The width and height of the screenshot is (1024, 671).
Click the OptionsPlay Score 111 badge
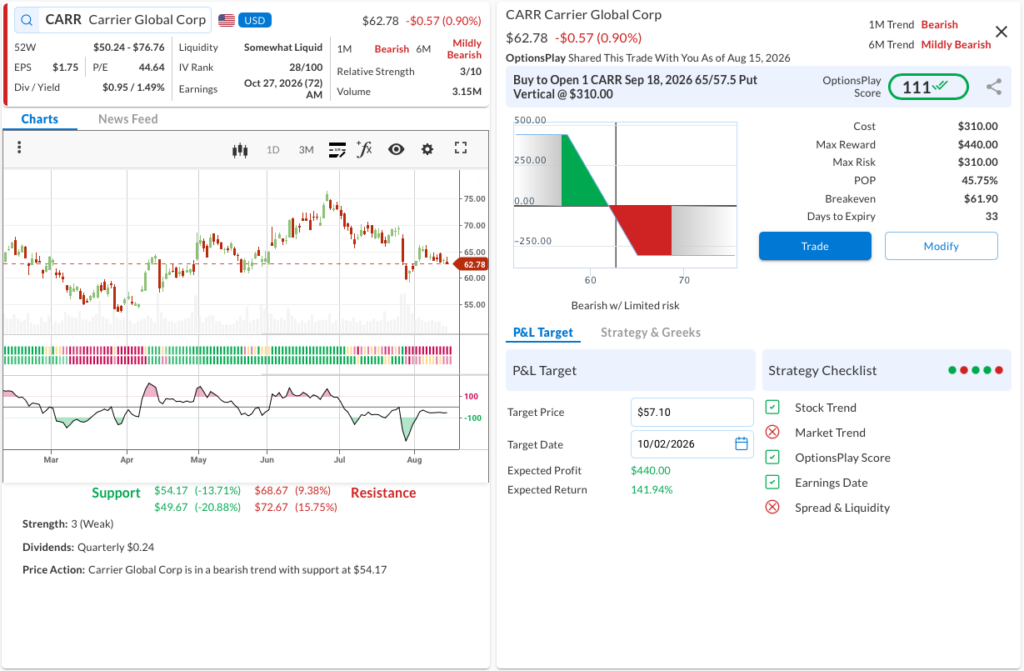pyautogui.click(x=928, y=87)
